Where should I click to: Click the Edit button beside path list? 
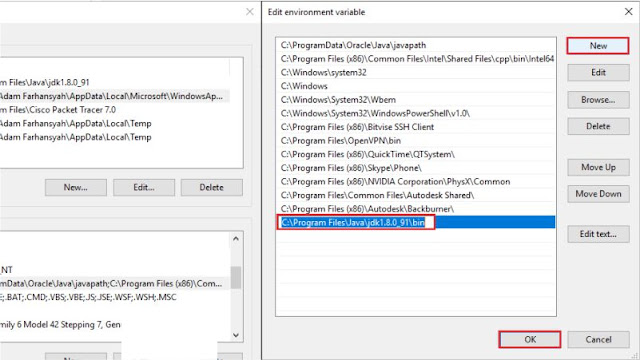598,73
